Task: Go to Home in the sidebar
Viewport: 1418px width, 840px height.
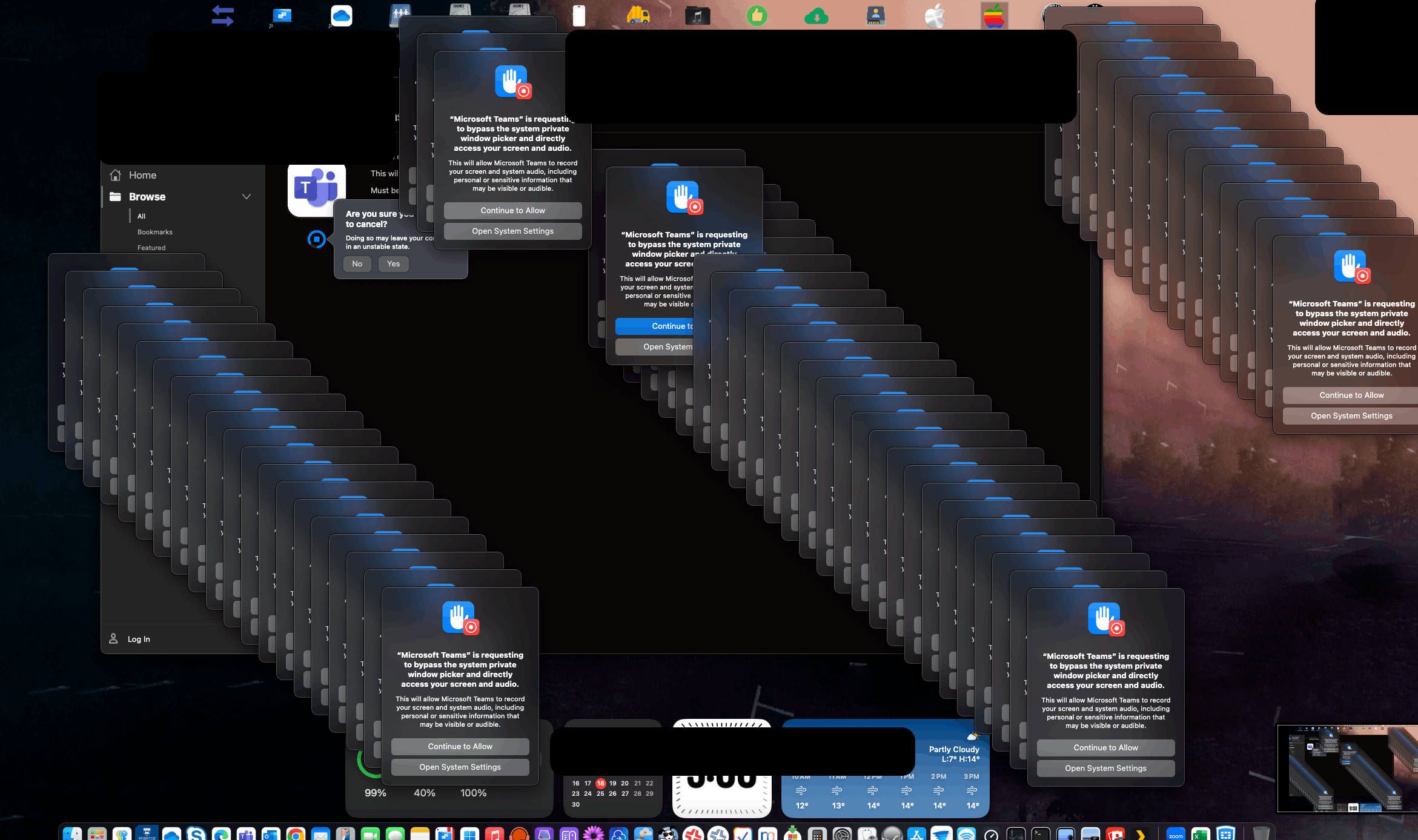Action: pyautogui.click(x=142, y=175)
